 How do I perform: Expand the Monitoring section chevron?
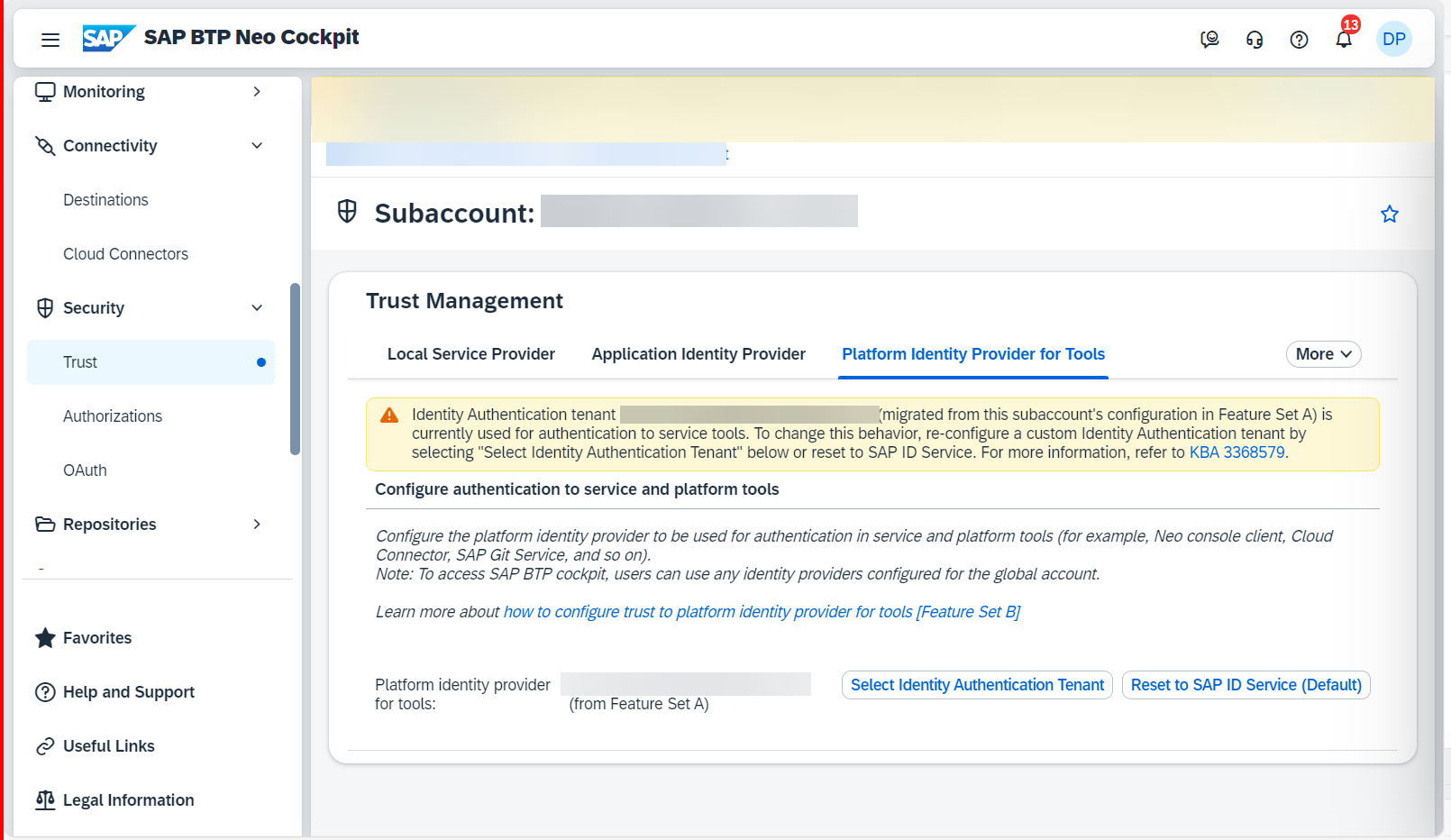[257, 92]
